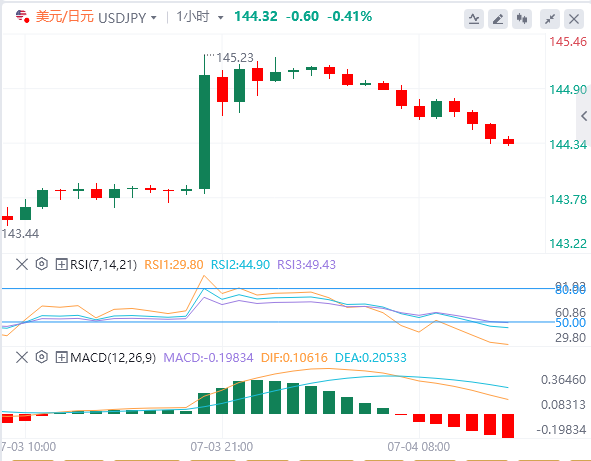This screenshot has width=591, height=461.
Task: Select the drawing pencil tool
Action: click(498, 19)
